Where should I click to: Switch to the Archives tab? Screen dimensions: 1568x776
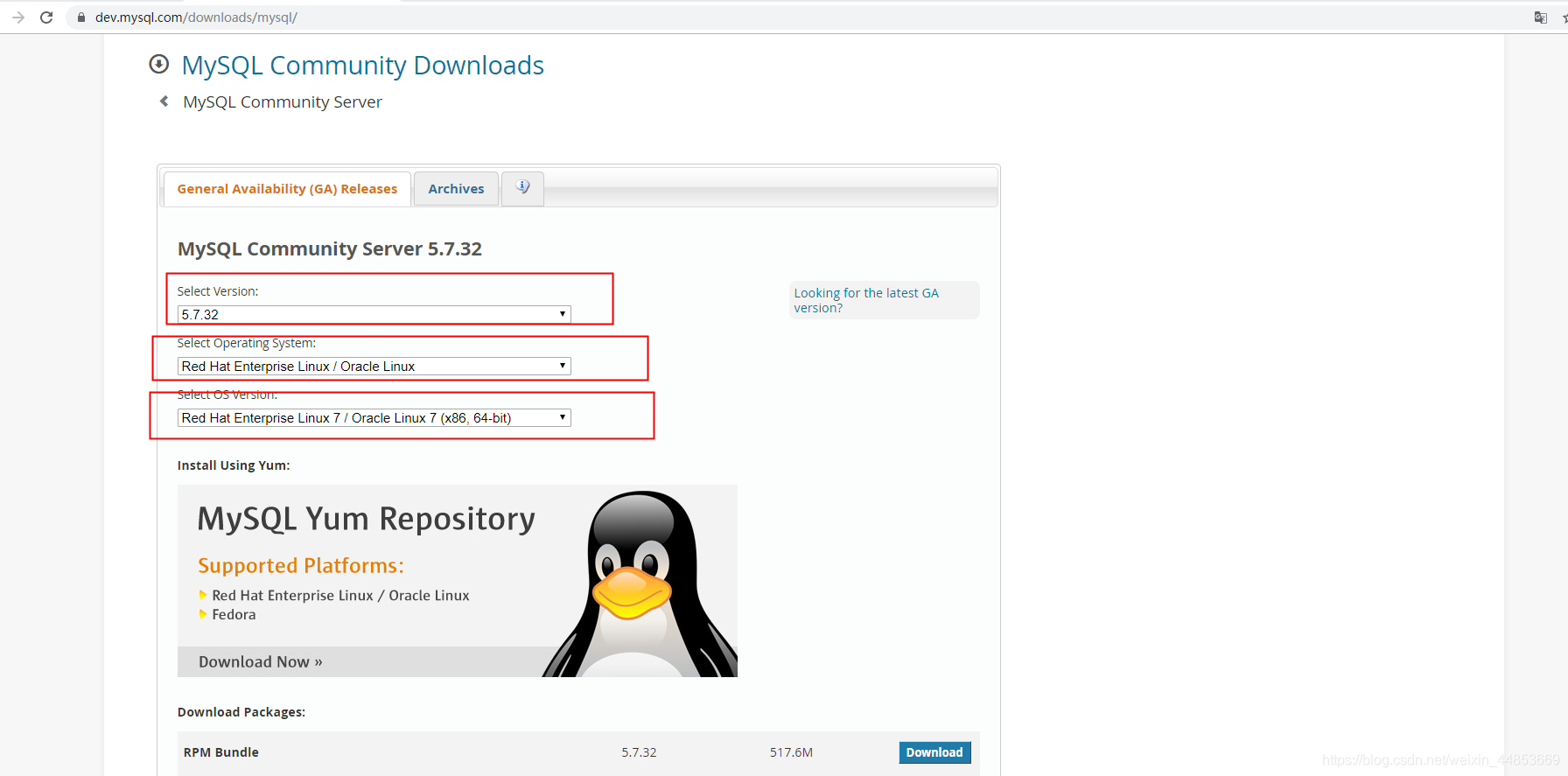[x=456, y=189]
